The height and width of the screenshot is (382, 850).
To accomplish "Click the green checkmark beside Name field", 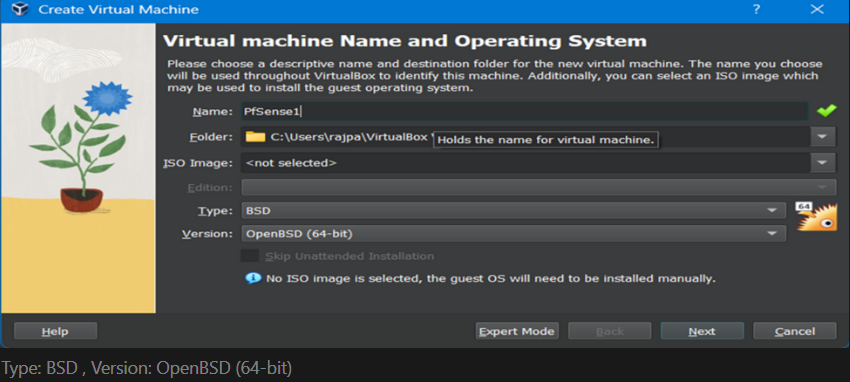I will tap(827, 111).
